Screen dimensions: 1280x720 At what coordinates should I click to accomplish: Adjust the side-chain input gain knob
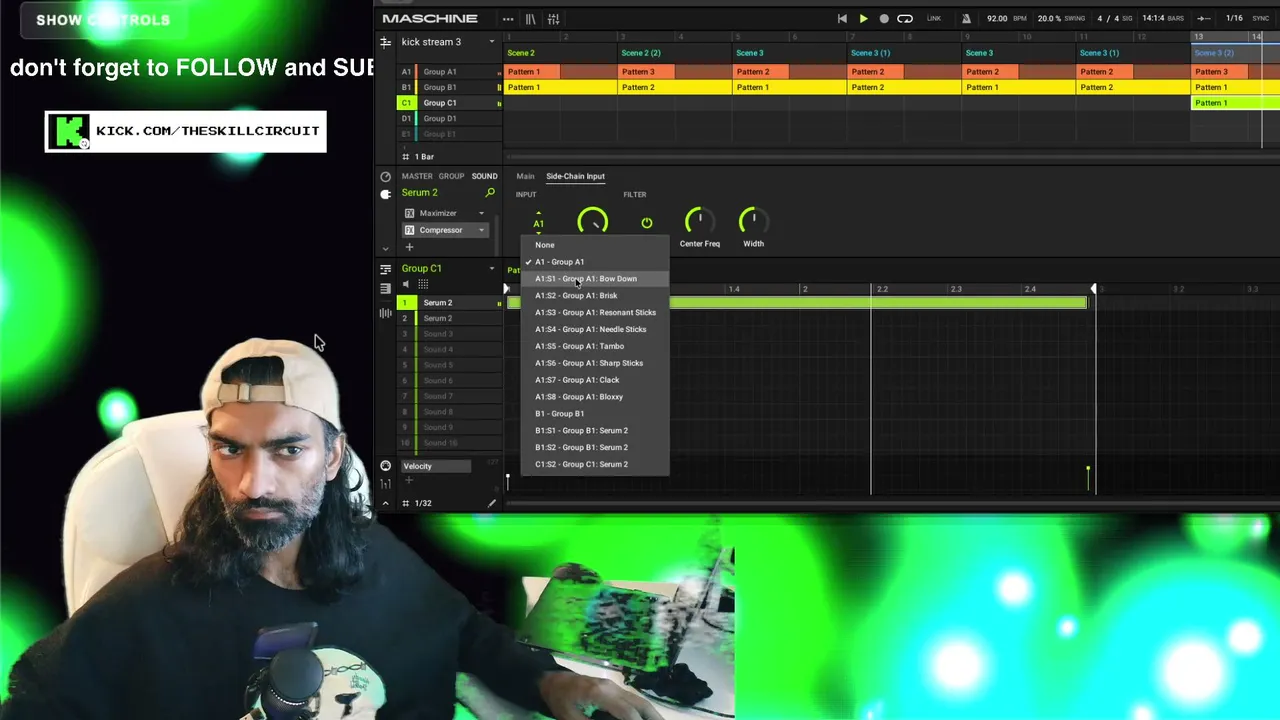pos(593,222)
